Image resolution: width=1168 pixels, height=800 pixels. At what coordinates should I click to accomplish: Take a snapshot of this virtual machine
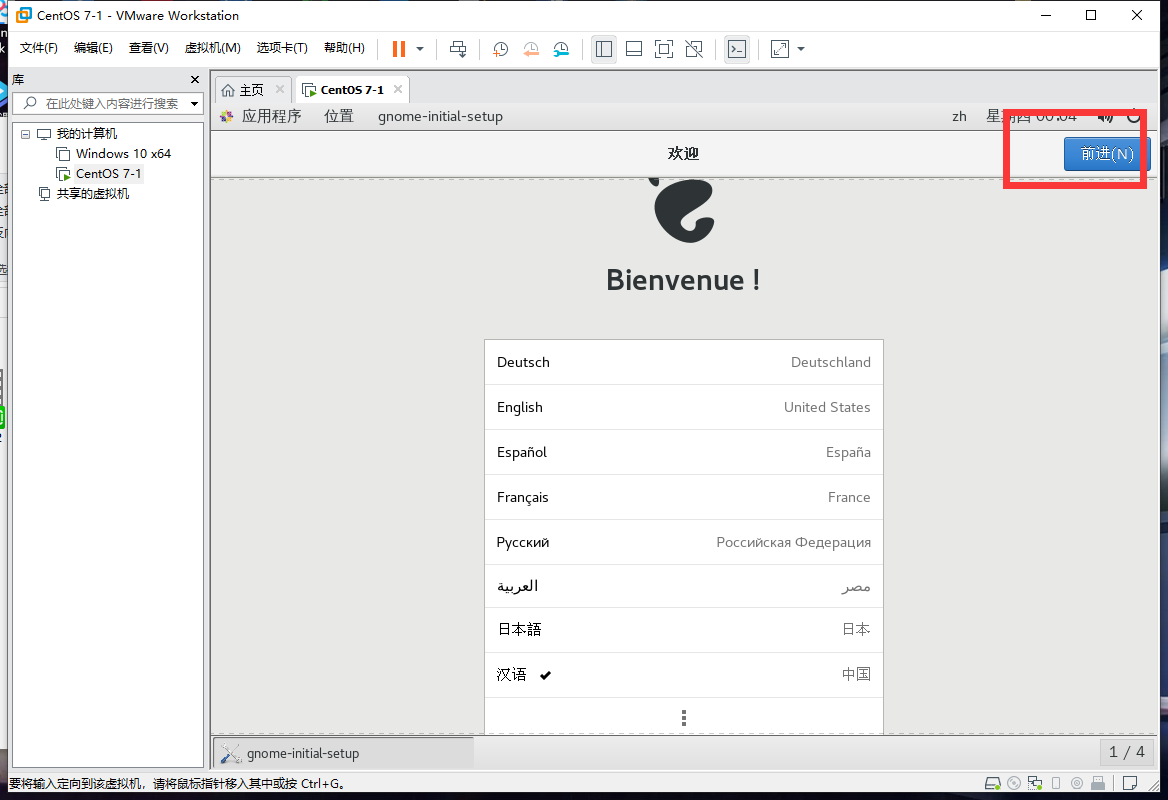pos(501,49)
